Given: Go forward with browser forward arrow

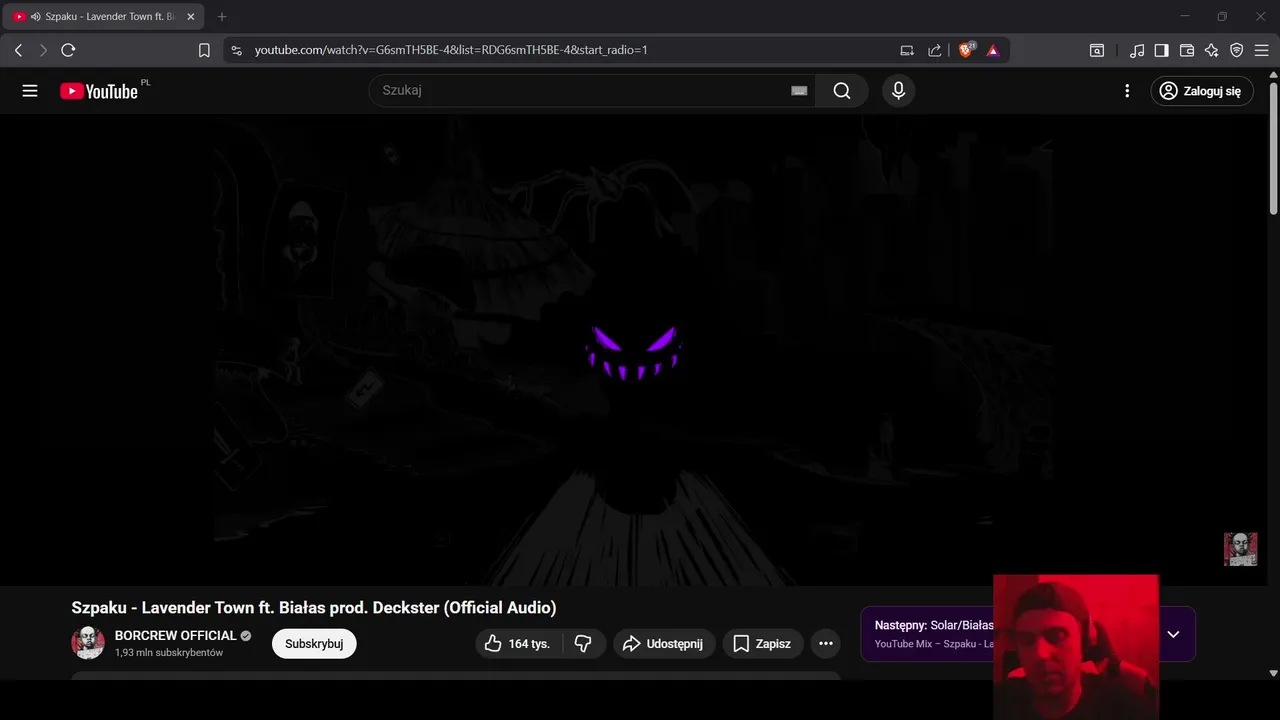Looking at the screenshot, I should 43,50.
